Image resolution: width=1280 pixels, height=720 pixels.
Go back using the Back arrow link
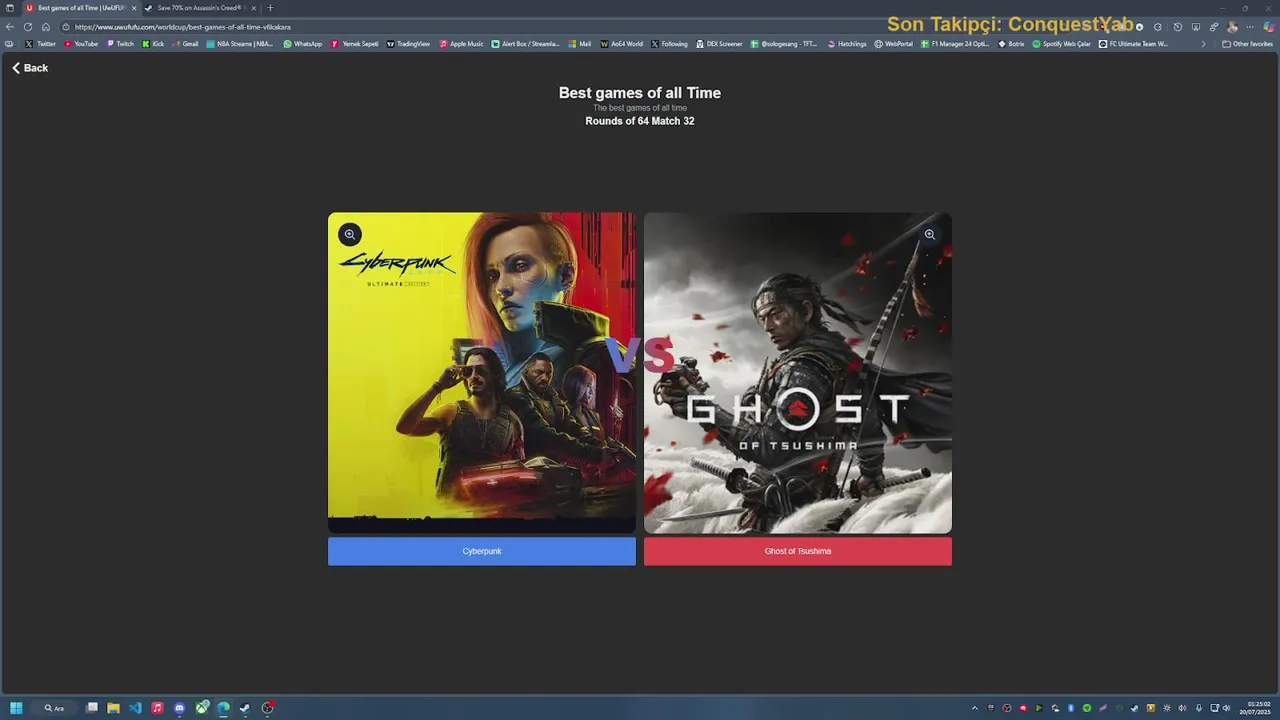30,68
